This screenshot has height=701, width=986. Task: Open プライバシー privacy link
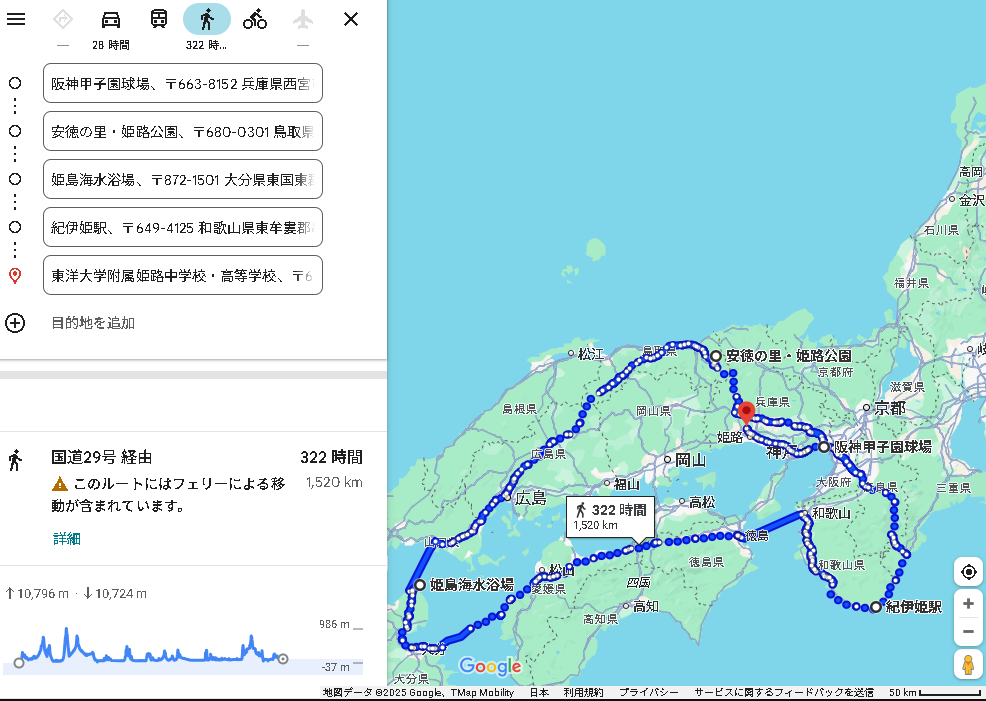(648, 692)
